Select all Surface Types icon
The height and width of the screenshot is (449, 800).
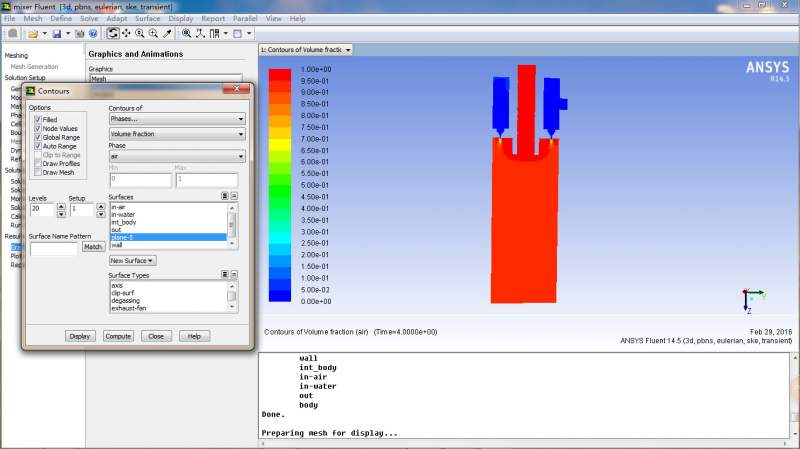click(224, 275)
